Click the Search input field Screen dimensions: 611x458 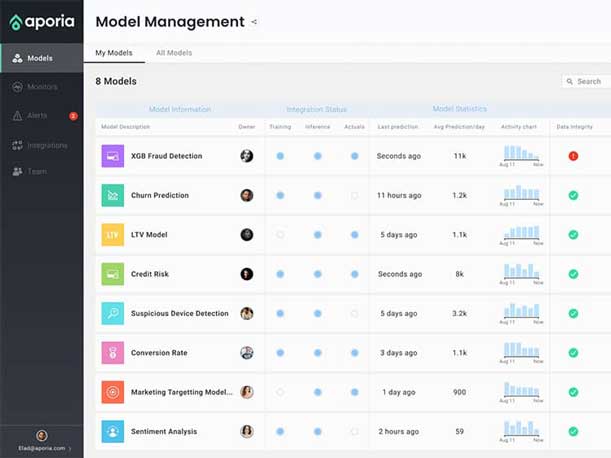[x=587, y=82]
